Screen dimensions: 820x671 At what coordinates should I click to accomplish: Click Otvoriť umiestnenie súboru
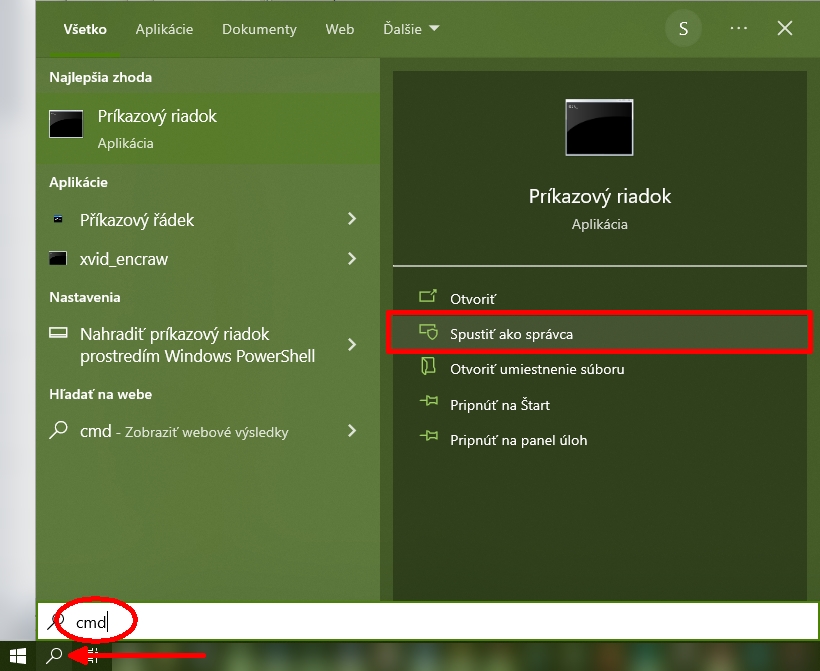(x=537, y=369)
